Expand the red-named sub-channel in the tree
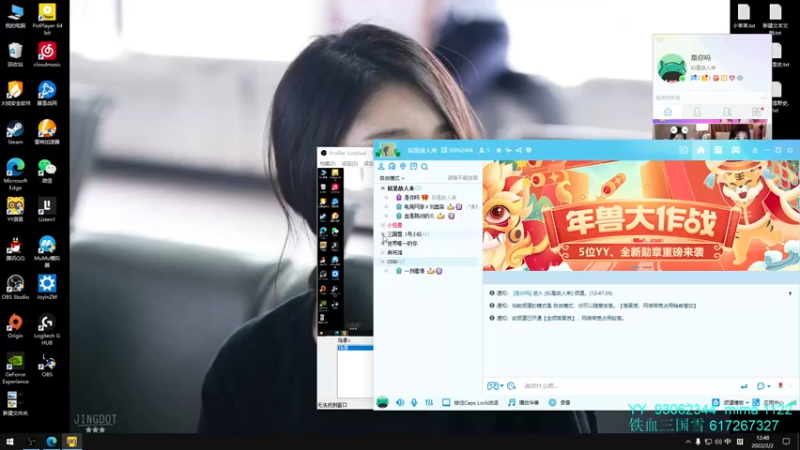Screen dimensions: 800x450 383,225
